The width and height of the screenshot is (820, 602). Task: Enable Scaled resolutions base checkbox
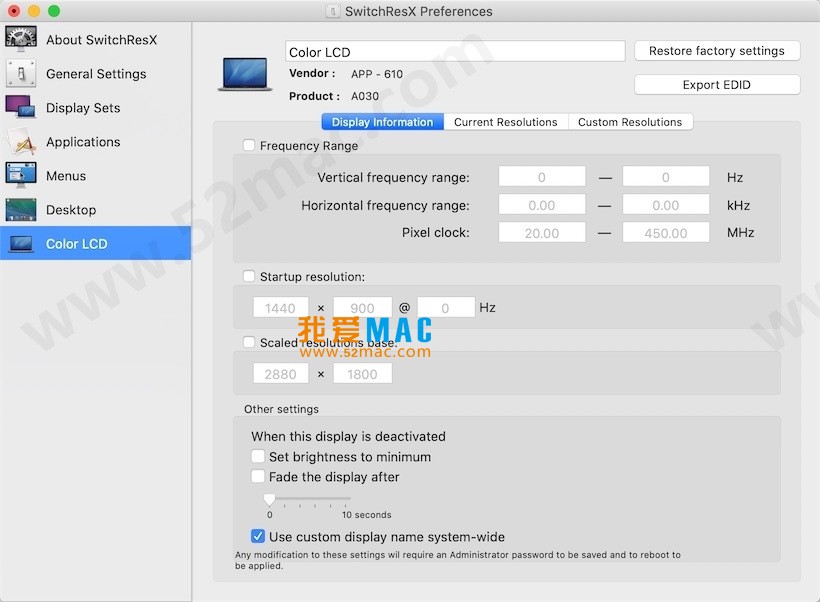[x=249, y=342]
